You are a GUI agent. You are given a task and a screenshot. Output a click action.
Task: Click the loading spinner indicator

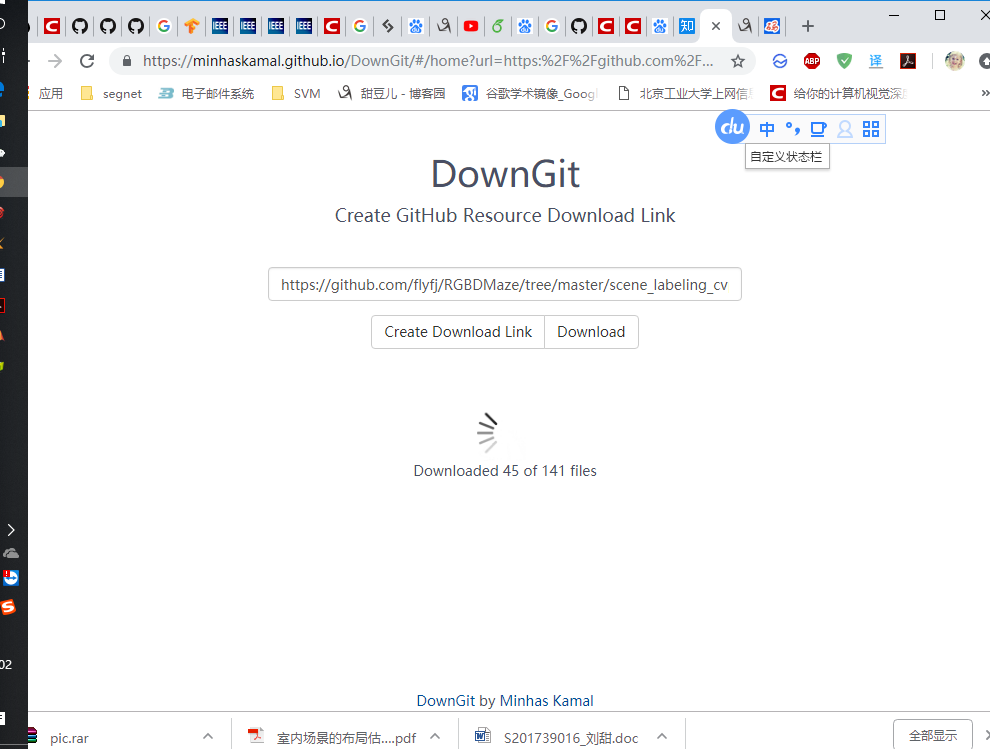[489, 433]
